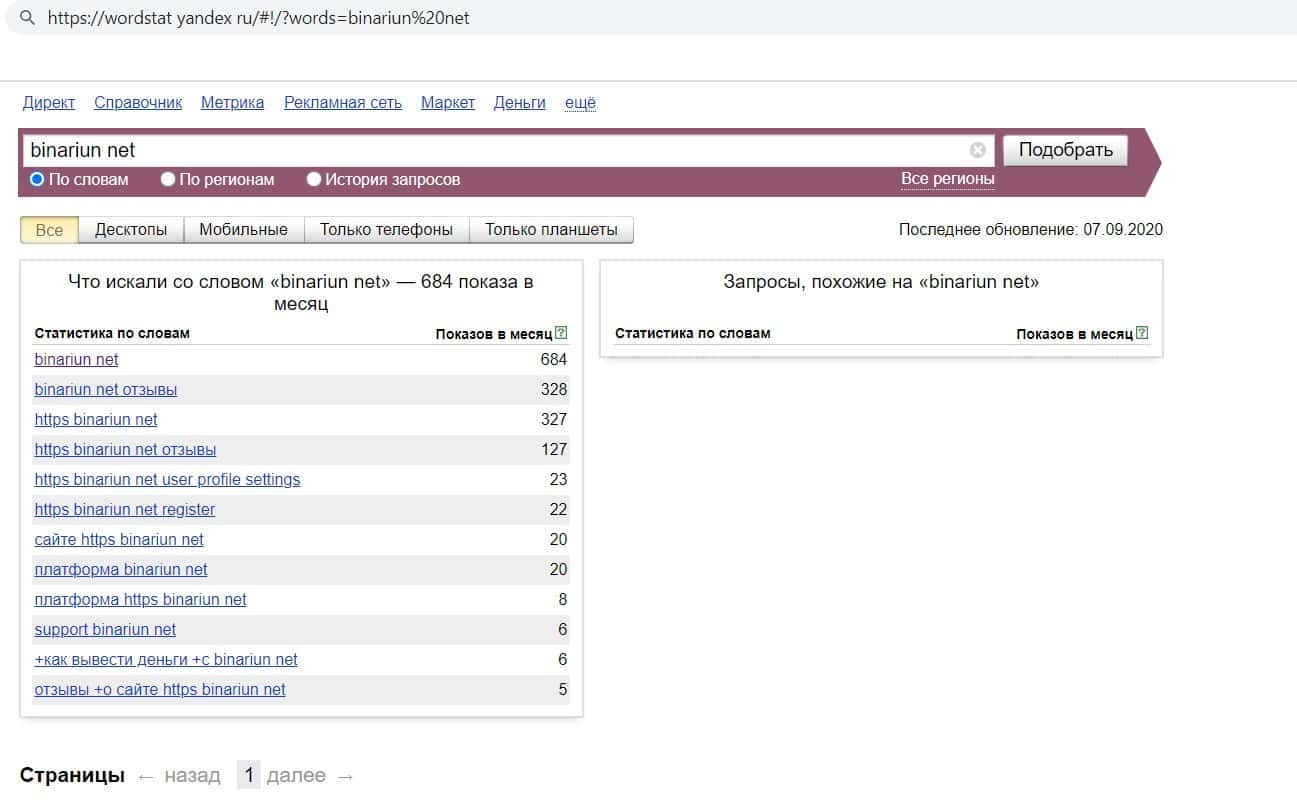Image resolution: width=1297 pixels, height=802 pixels.
Task: Open the 'binariun net отзывы' query link
Action: [x=106, y=389]
